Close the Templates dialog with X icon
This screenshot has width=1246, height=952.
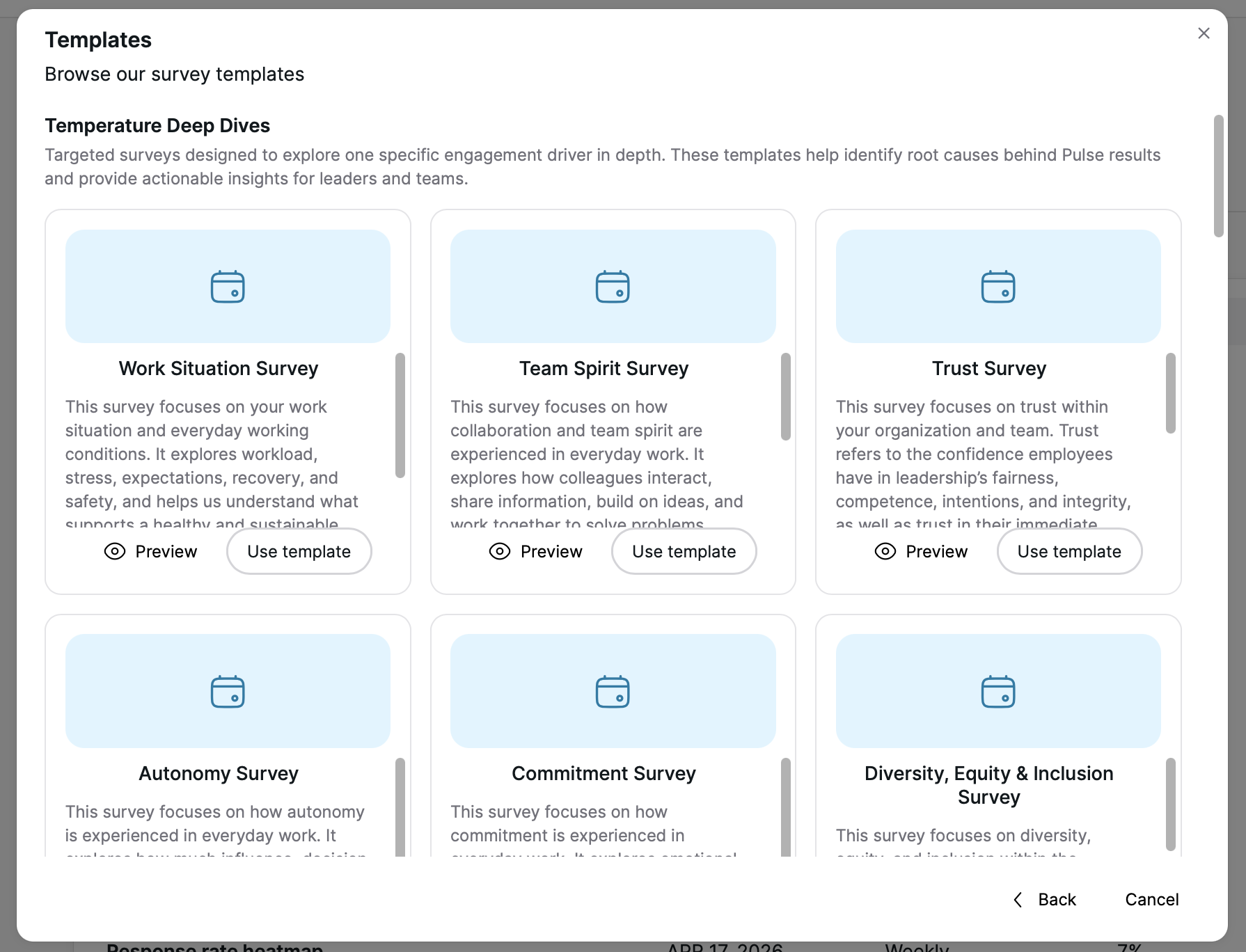[x=1204, y=33]
